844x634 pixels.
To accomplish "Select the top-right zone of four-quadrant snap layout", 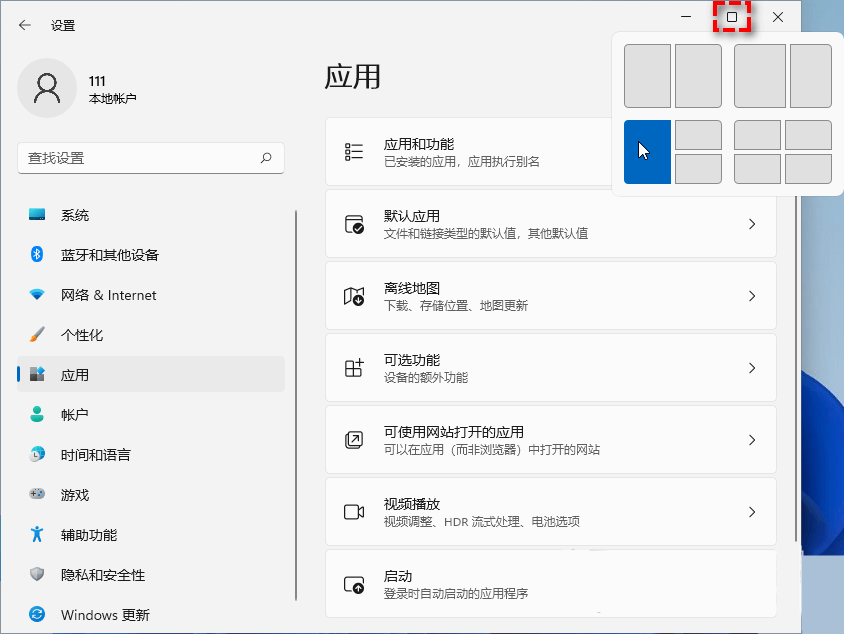I will click(808, 135).
